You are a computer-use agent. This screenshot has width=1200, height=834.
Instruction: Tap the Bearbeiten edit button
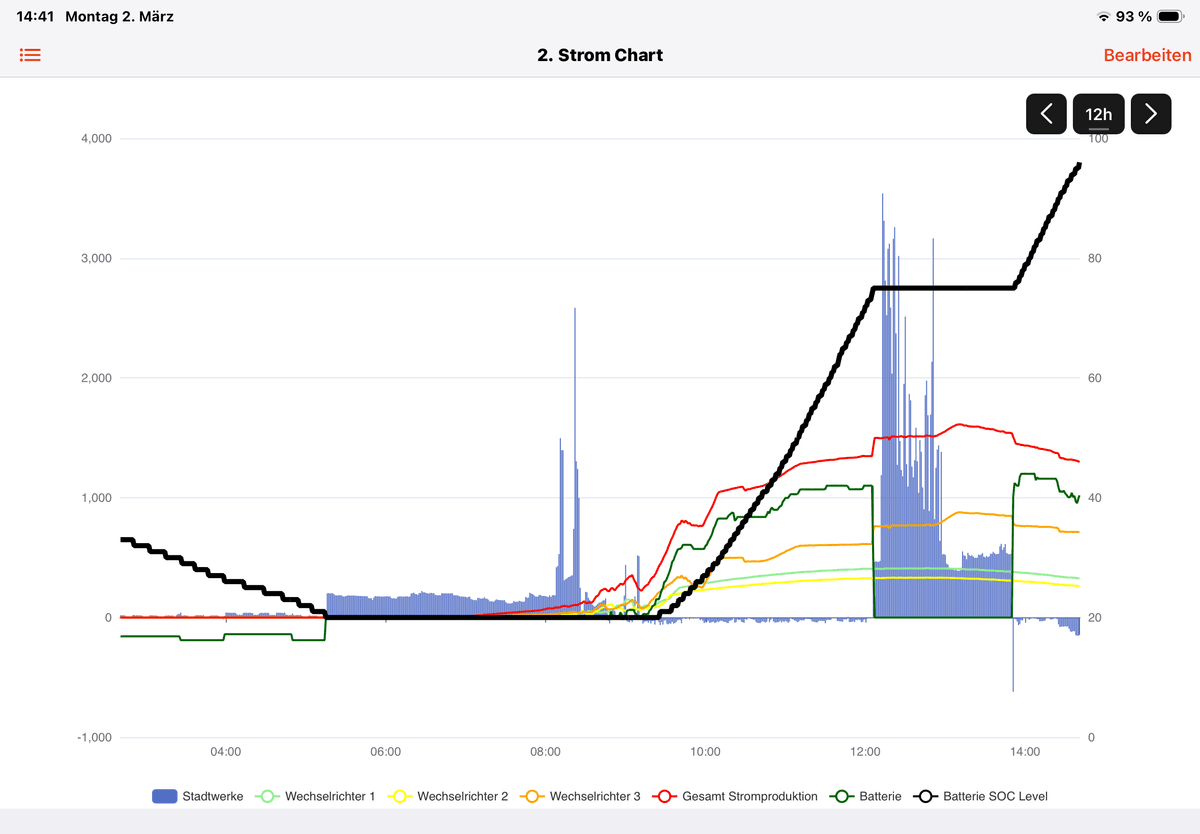tap(1147, 55)
